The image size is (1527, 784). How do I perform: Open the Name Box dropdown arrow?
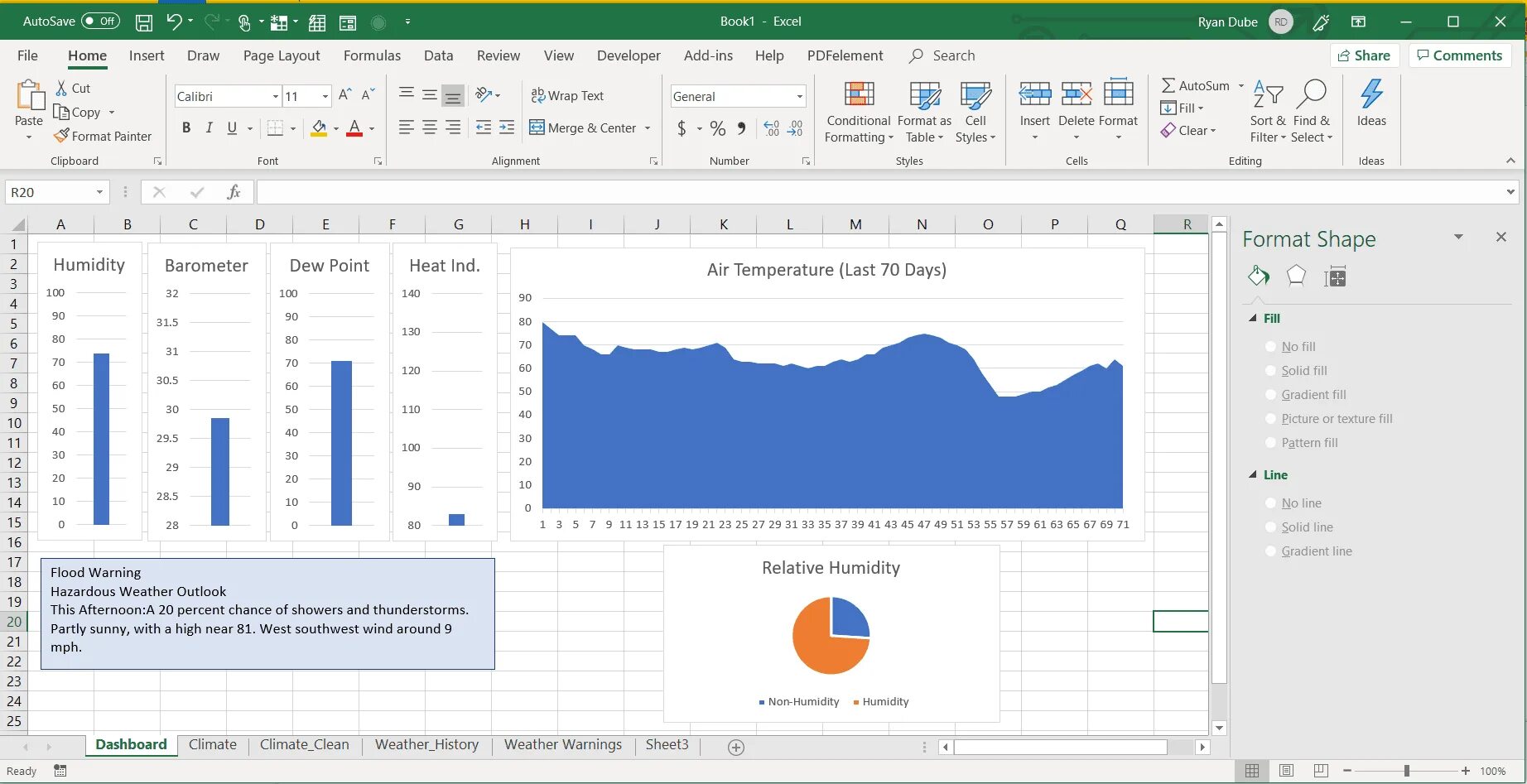pyautogui.click(x=99, y=192)
